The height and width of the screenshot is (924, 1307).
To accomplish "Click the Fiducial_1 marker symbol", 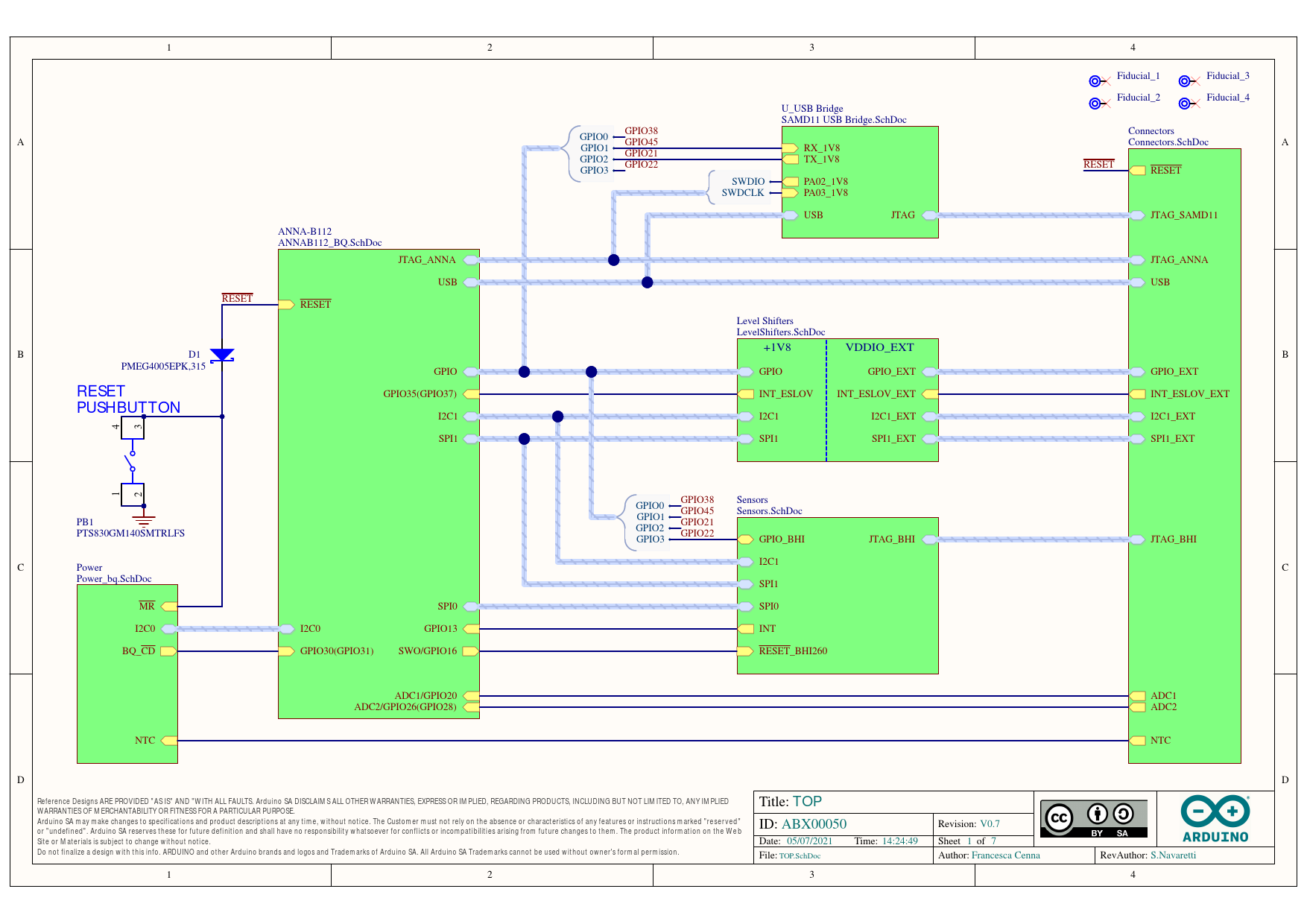I will coord(1095,80).
